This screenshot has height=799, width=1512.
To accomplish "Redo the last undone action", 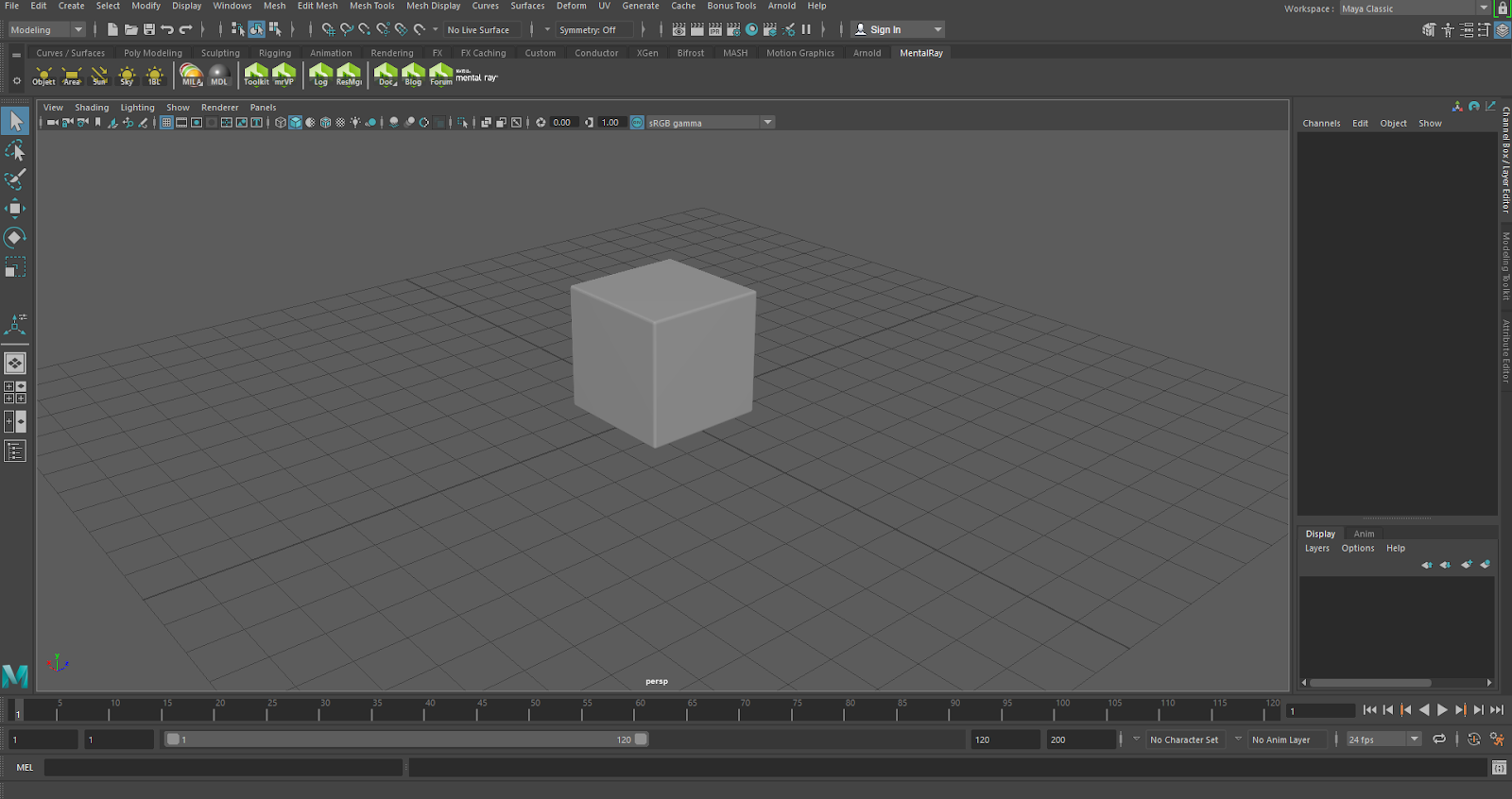I will click(x=186, y=29).
